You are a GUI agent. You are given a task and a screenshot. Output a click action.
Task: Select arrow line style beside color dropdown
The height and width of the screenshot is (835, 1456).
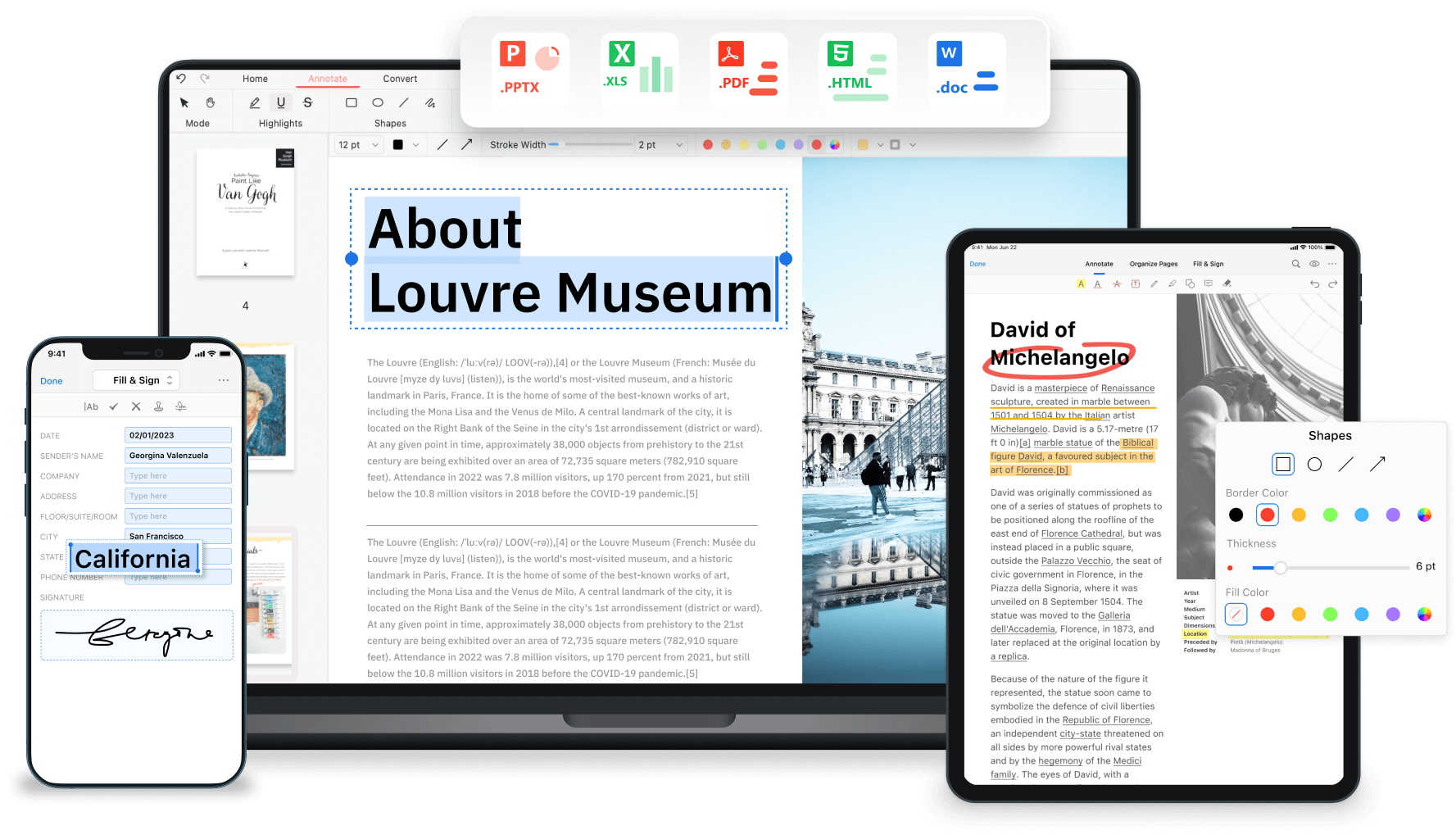tap(466, 145)
